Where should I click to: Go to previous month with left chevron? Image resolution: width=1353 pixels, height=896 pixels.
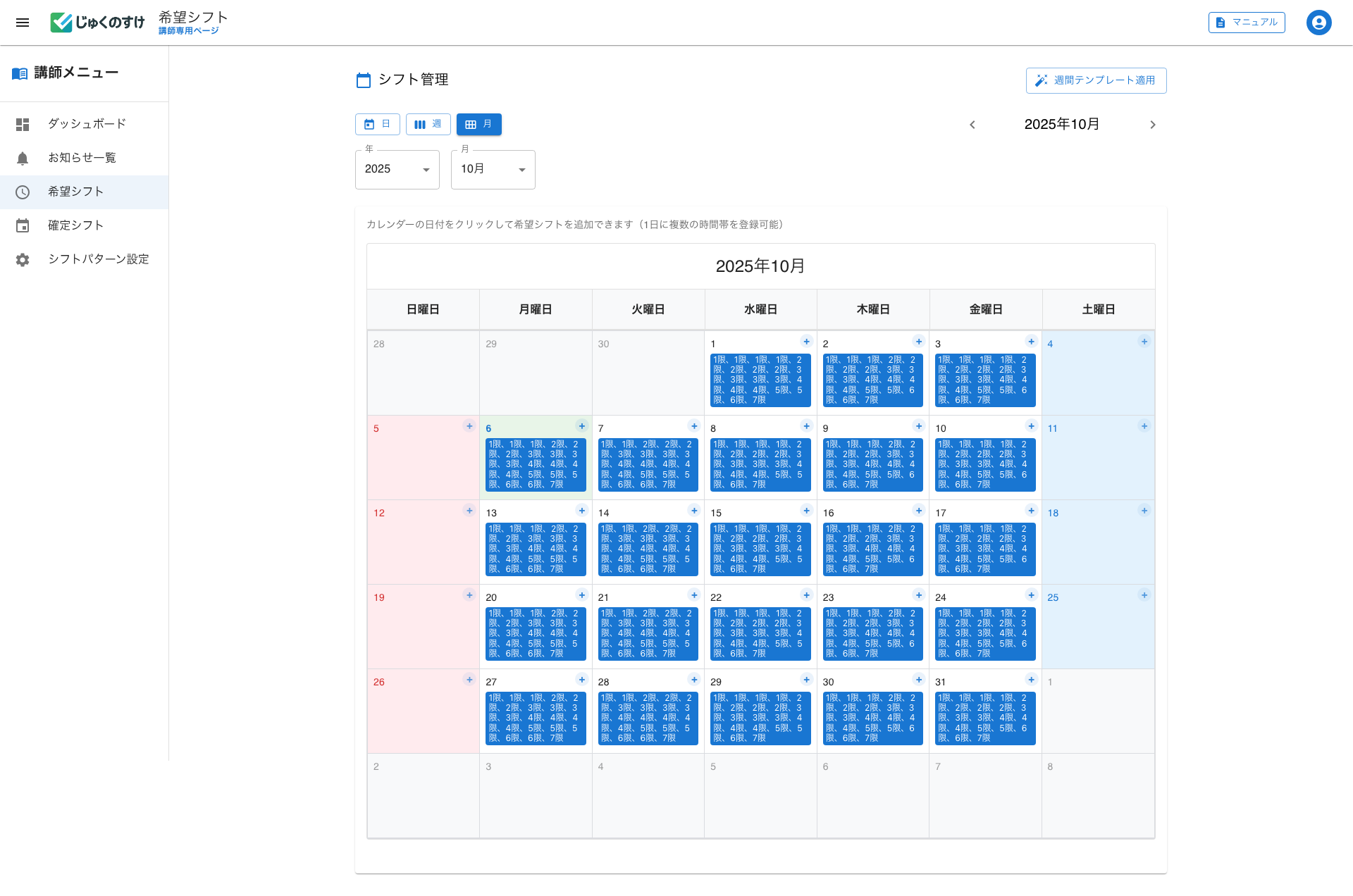click(972, 125)
